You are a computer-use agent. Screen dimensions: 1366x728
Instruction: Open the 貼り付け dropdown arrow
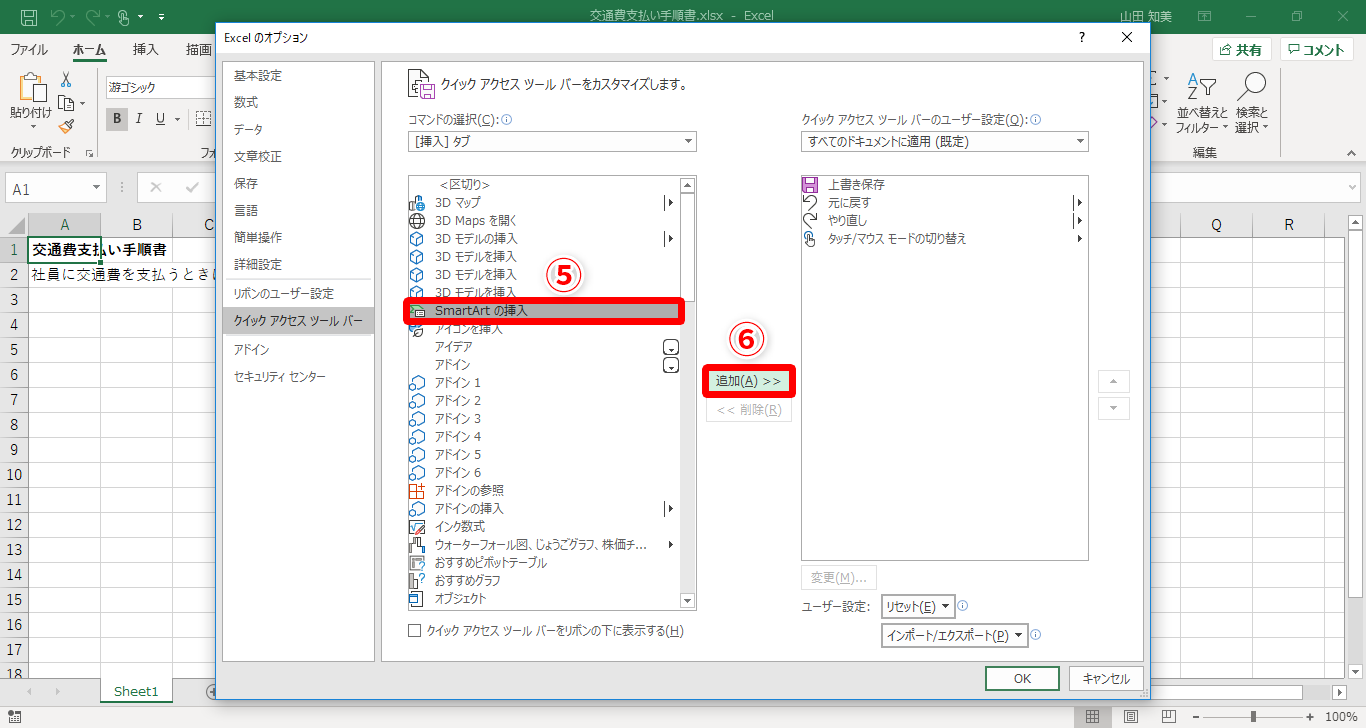pos(31,127)
